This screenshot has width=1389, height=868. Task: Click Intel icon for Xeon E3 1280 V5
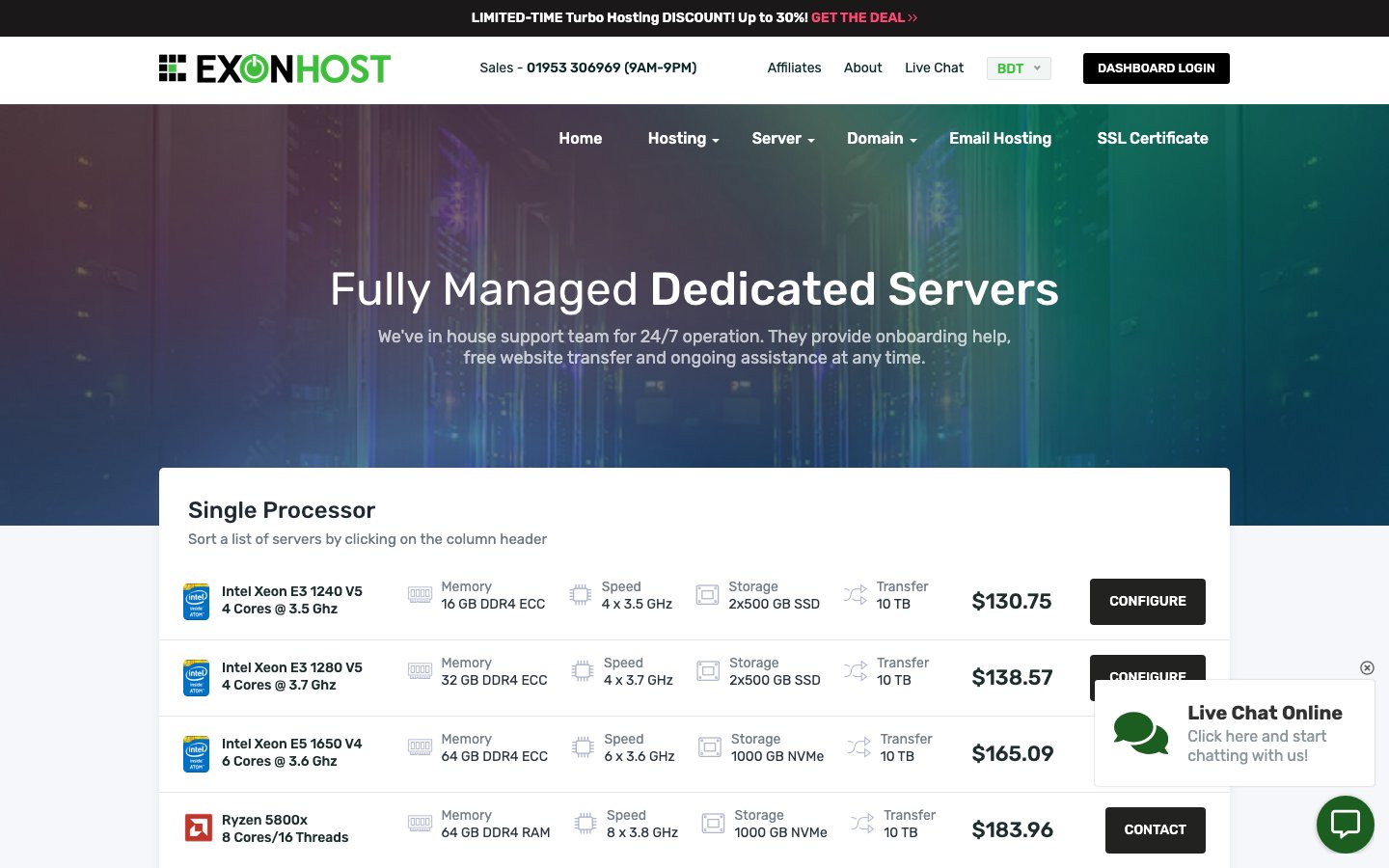pyautogui.click(x=197, y=677)
